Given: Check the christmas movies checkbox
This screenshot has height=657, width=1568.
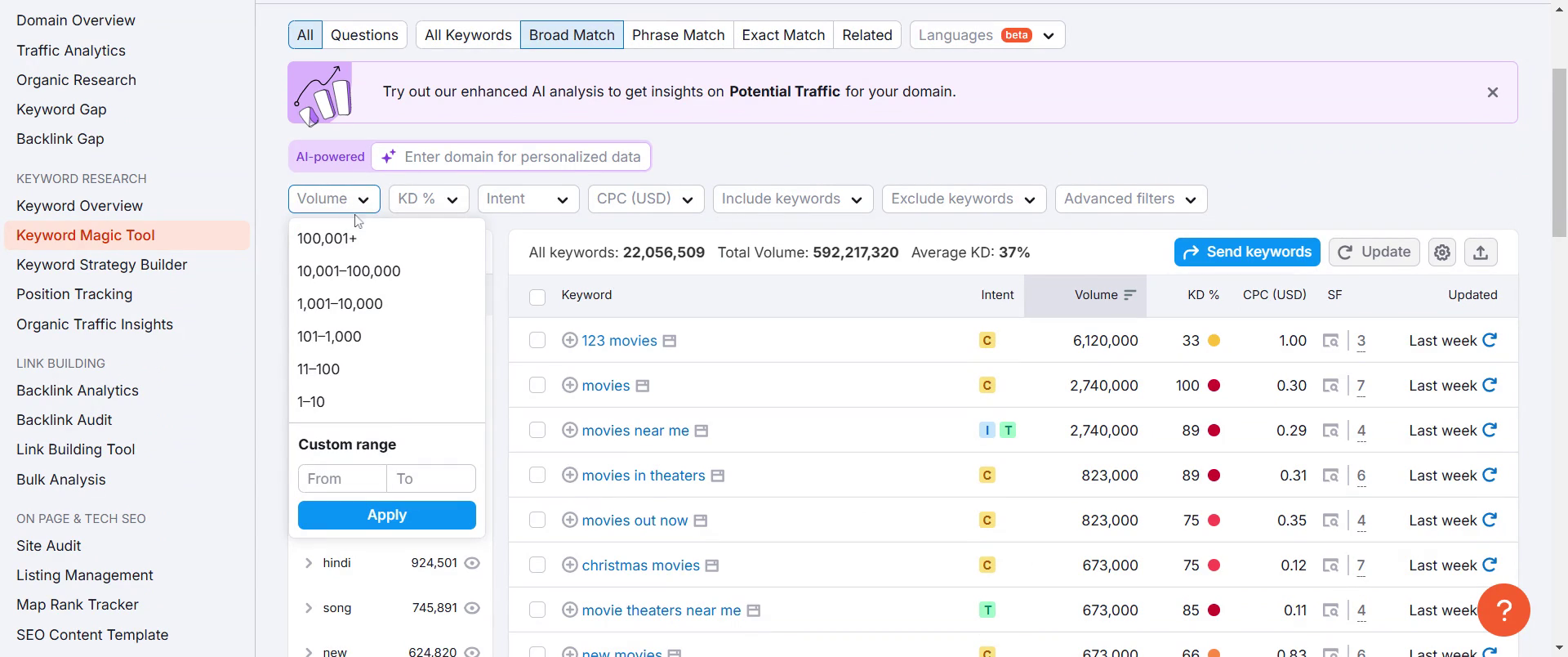Looking at the screenshot, I should click(x=537, y=565).
